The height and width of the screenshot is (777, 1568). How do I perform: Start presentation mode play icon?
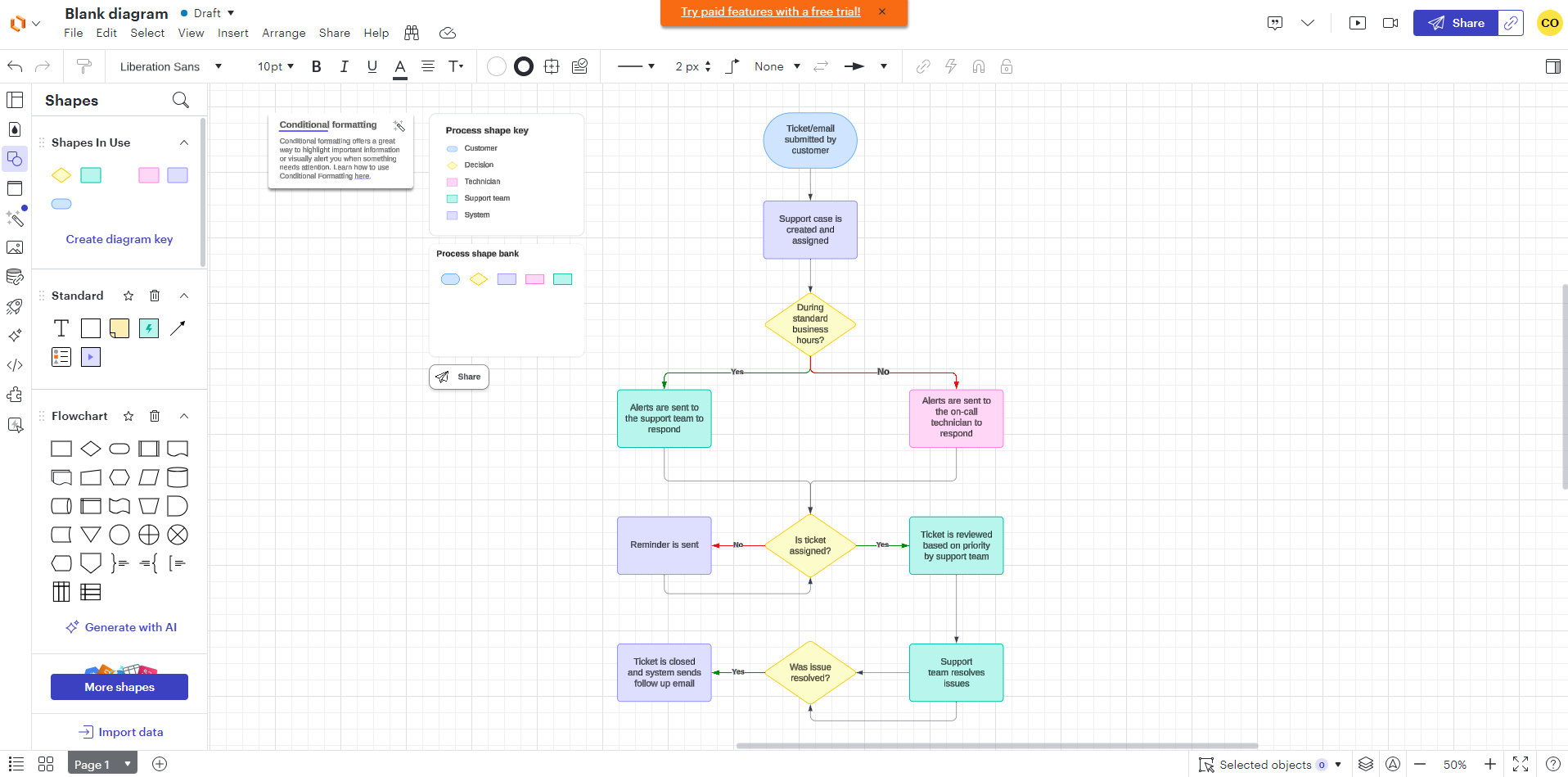click(1358, 23)
